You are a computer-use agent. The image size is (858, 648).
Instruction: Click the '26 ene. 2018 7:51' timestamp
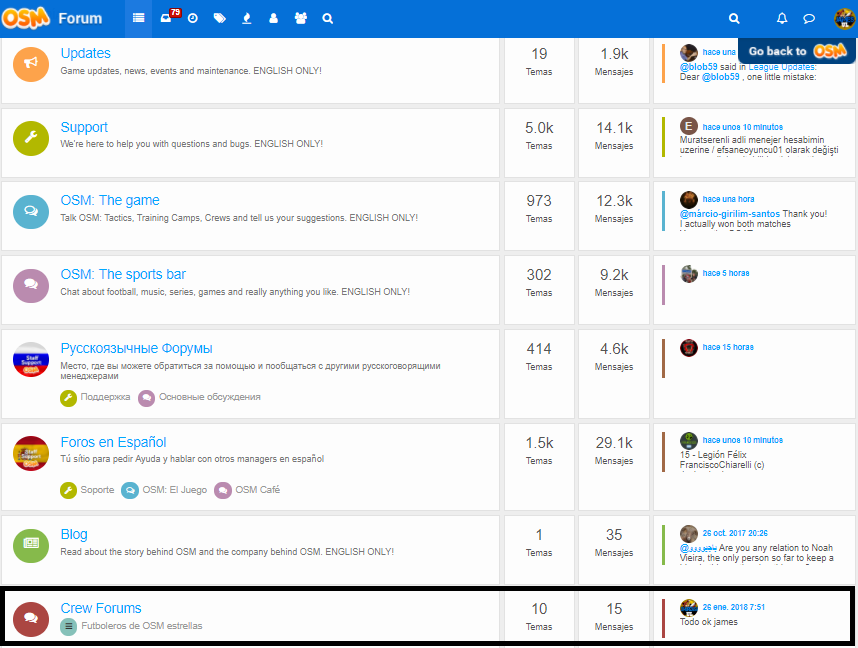pos(734,607)
